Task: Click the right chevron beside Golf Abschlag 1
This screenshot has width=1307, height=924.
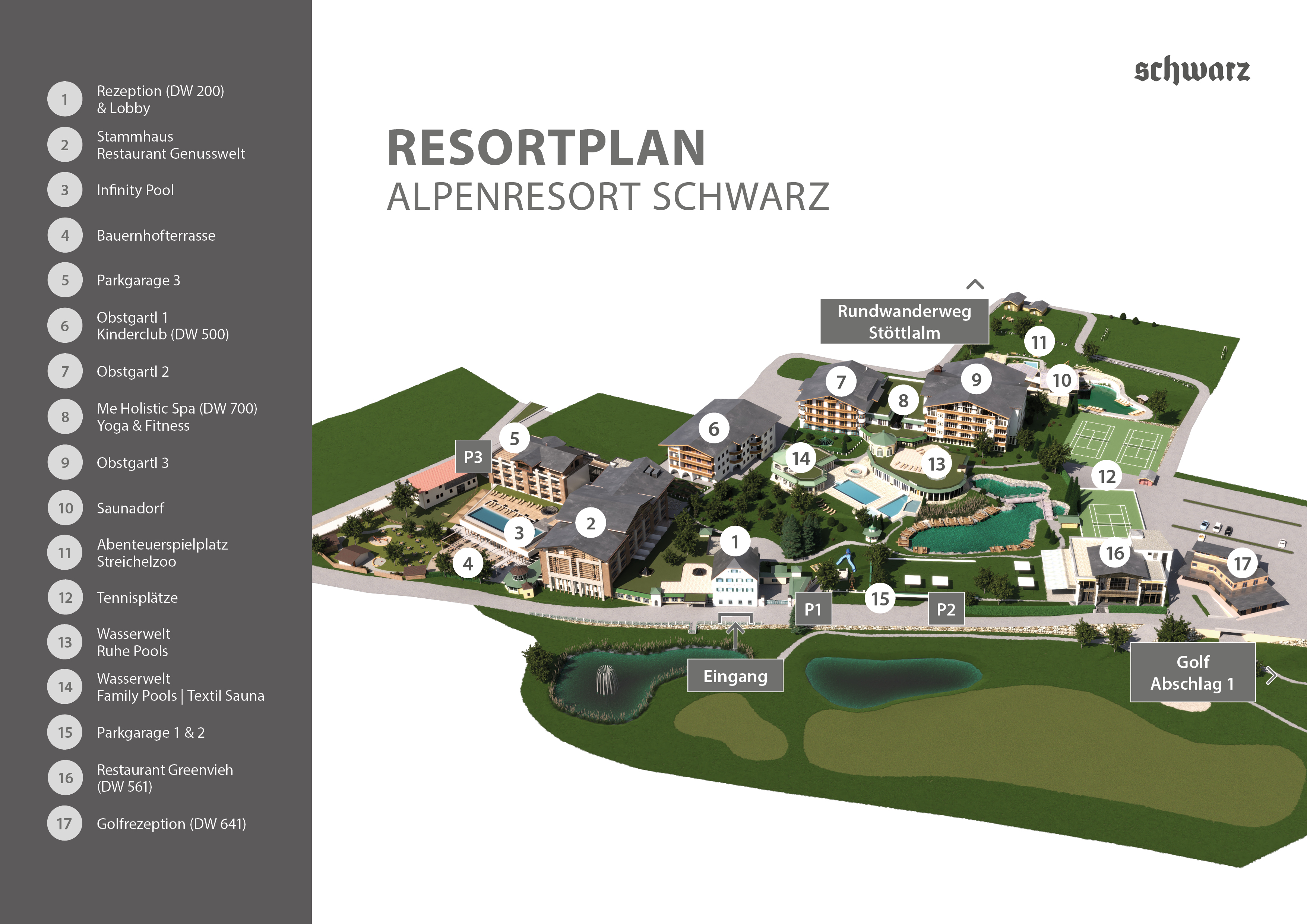Action: tap(1272, 675)
